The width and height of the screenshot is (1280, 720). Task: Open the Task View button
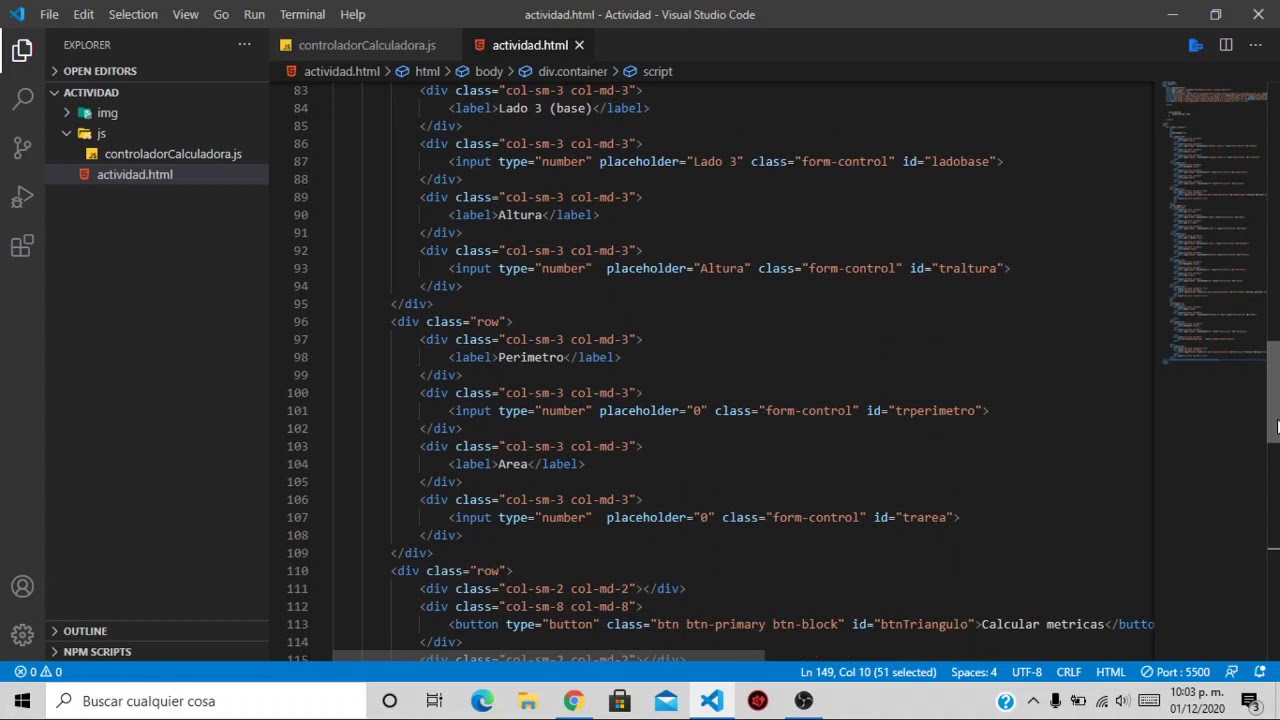(435, 701)
